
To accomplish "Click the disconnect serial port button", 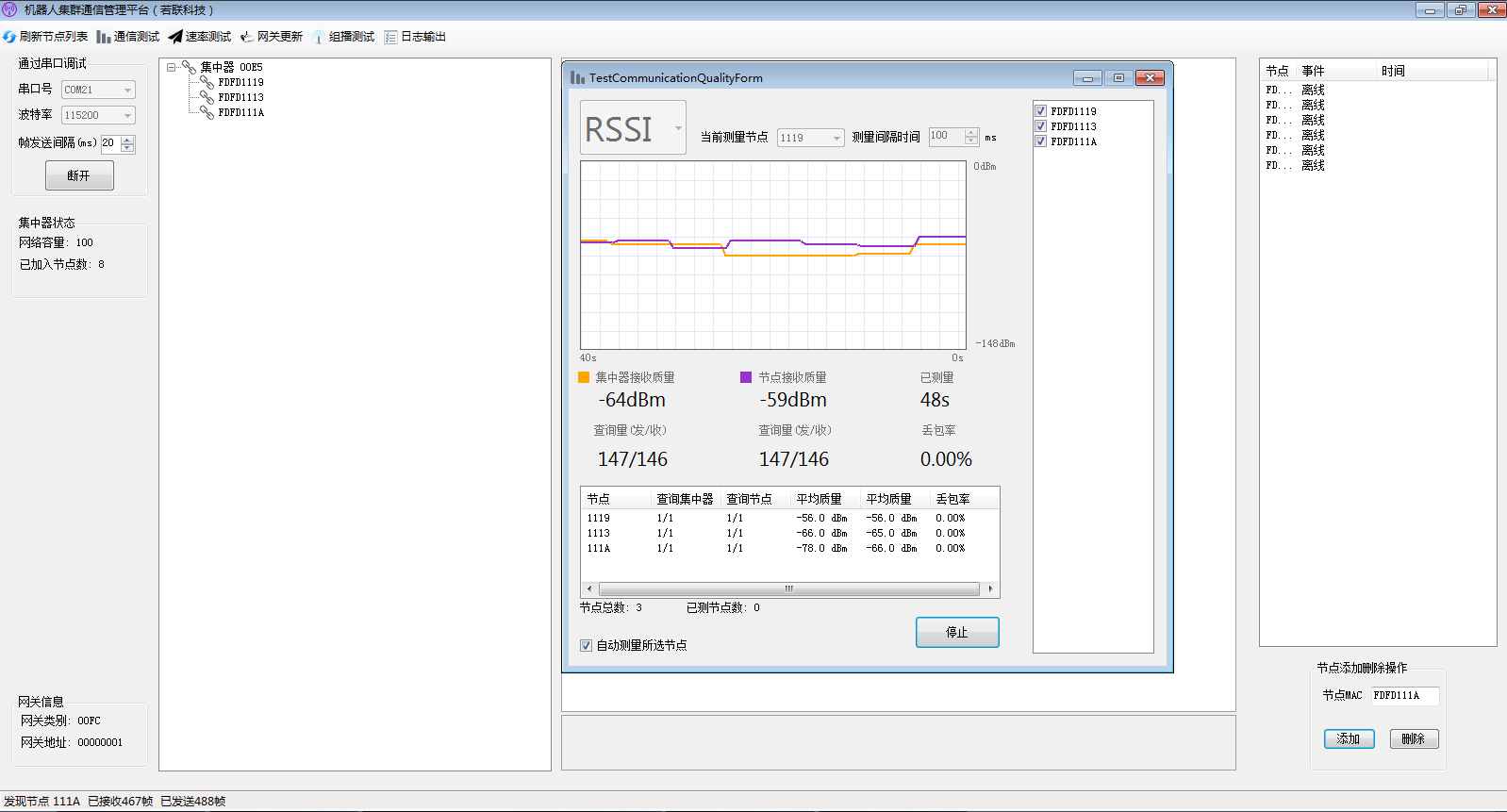I will click(x=79, y=175).
